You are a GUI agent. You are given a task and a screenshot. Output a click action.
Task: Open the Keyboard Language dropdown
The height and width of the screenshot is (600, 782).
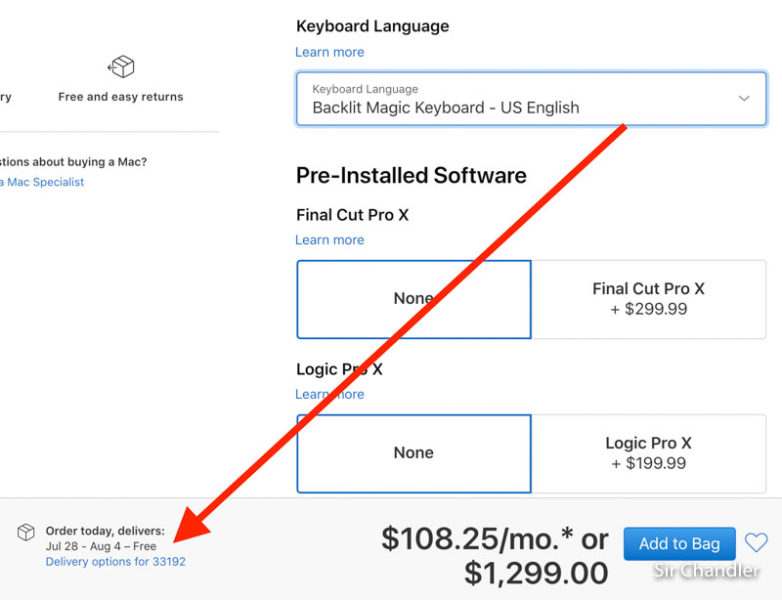point(530,98)
